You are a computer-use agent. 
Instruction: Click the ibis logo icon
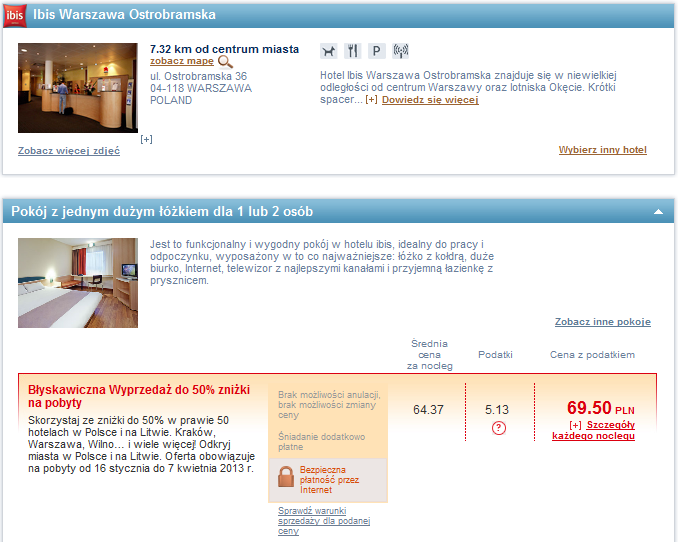tap(15, 16)
